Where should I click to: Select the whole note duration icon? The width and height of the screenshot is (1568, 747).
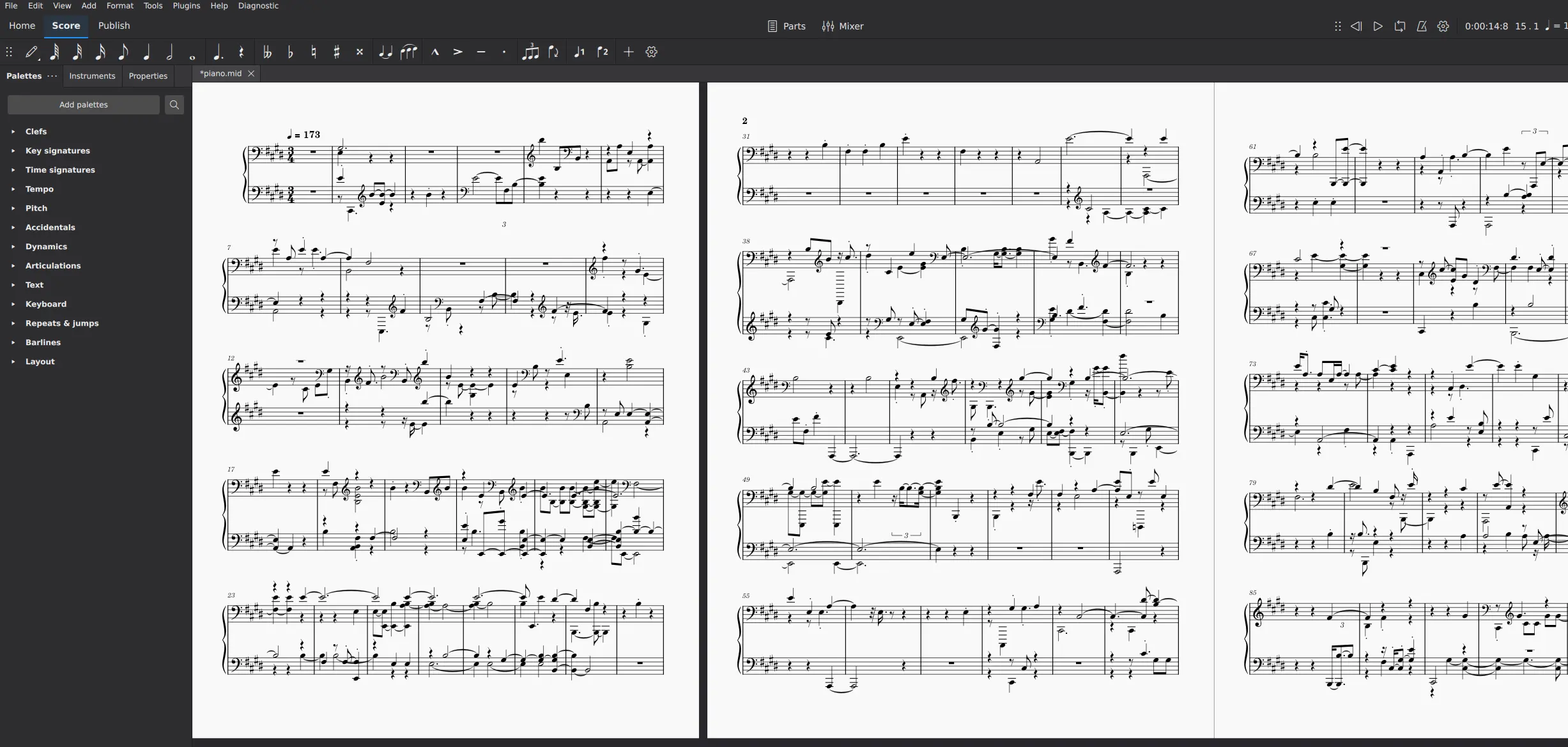click(x=193, y=52)
